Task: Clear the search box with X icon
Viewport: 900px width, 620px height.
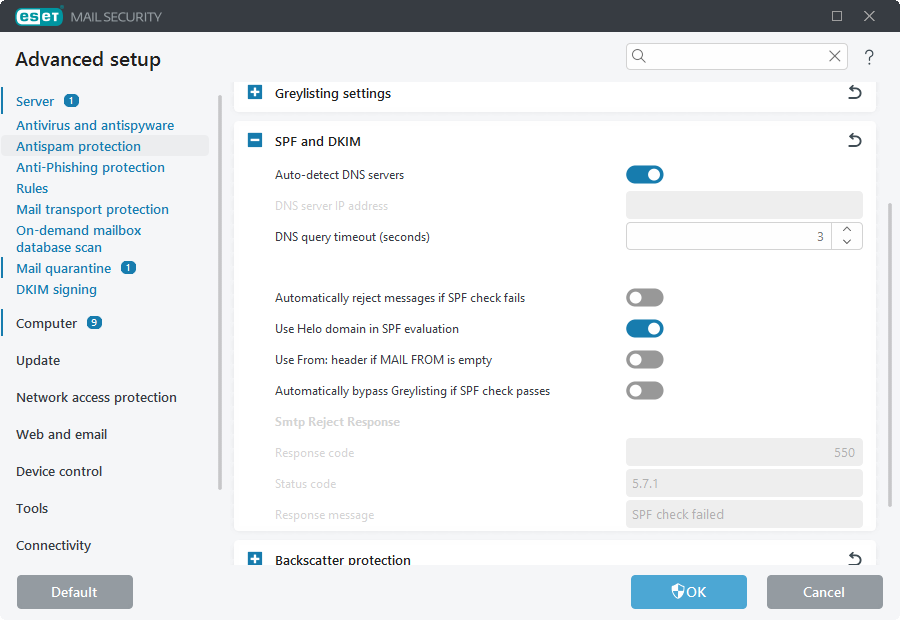Action: point(834,57)
